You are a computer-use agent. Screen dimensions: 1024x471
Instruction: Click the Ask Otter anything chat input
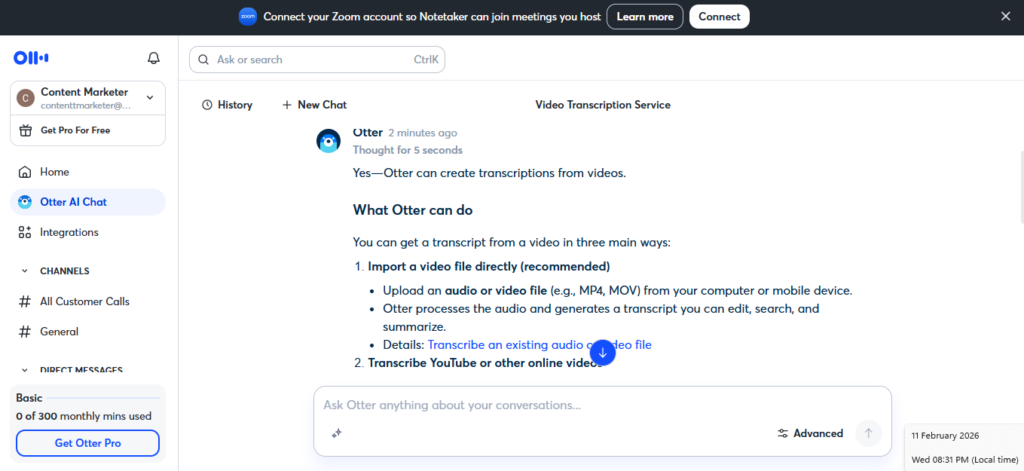602,405
